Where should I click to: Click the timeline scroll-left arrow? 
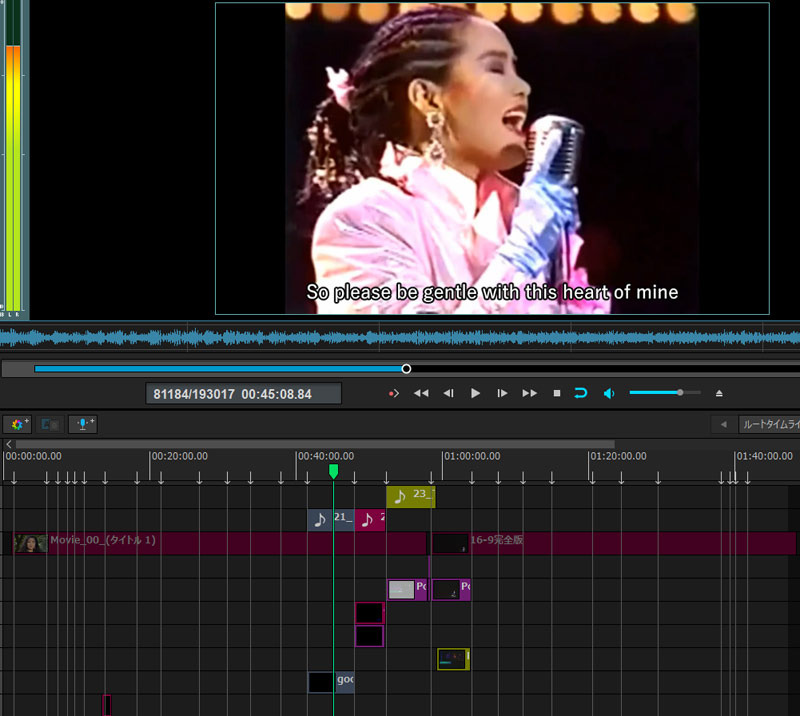pyautogui.click(x=9, y=445)
